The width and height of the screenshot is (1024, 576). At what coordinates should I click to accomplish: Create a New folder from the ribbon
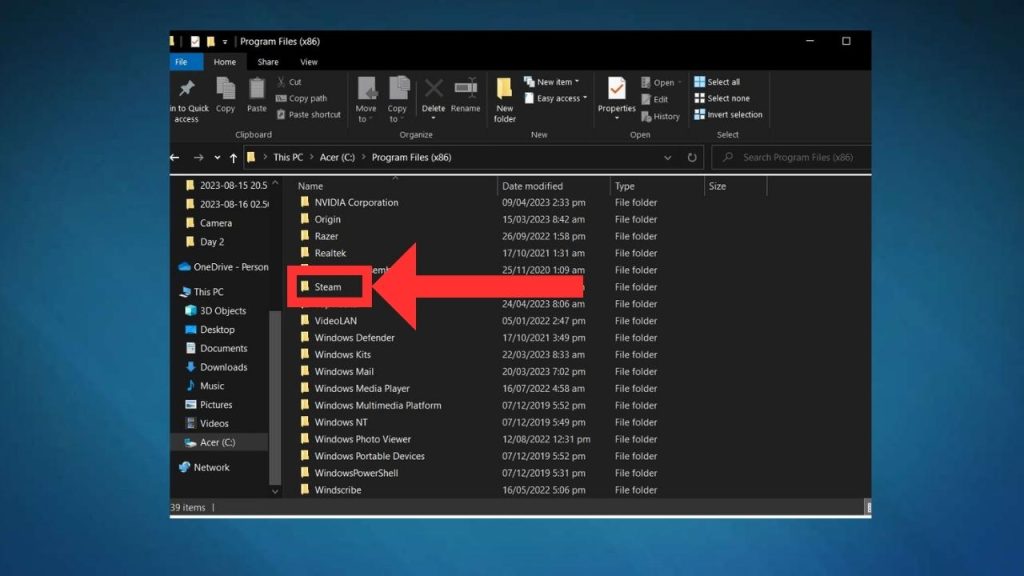click(504, 99)
